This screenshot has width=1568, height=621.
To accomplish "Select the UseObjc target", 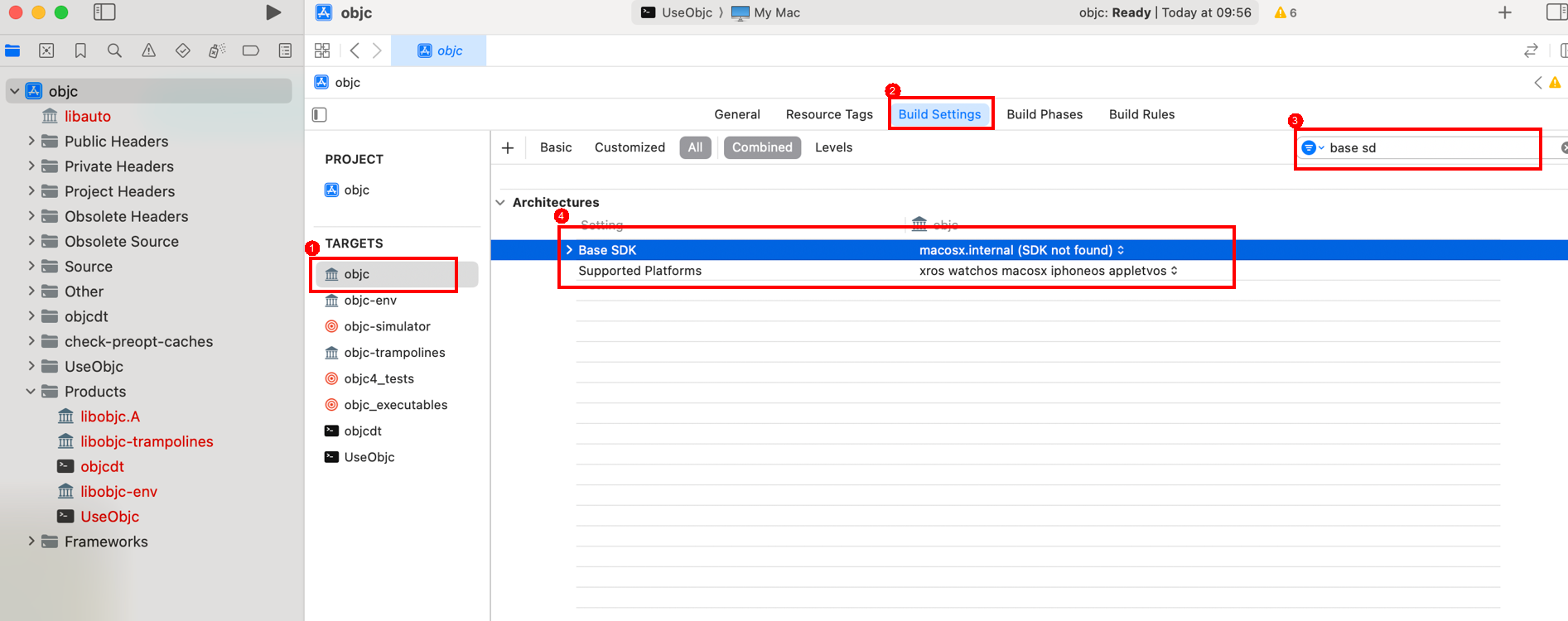I will (x=359, y=457).
